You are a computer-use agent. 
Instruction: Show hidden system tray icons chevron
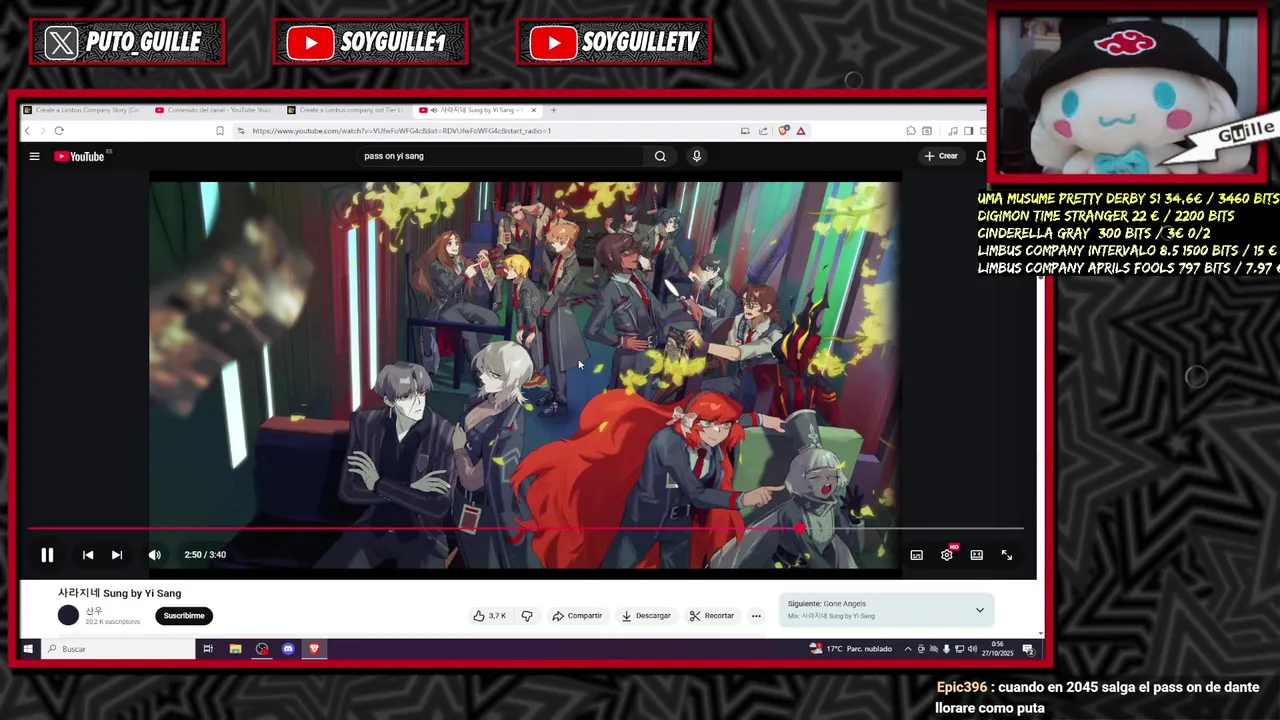point(908,649)
